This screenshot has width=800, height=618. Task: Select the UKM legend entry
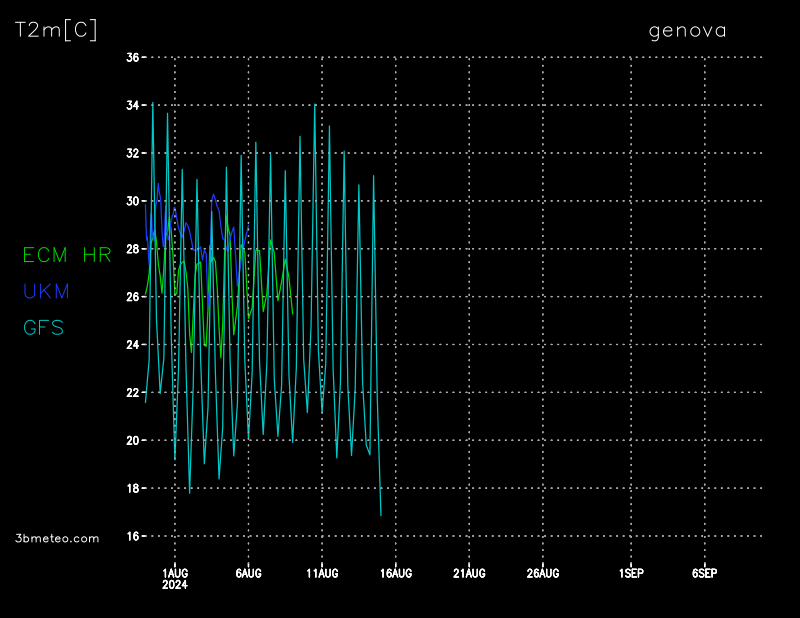pyautogui.click(x=46, y=291)
